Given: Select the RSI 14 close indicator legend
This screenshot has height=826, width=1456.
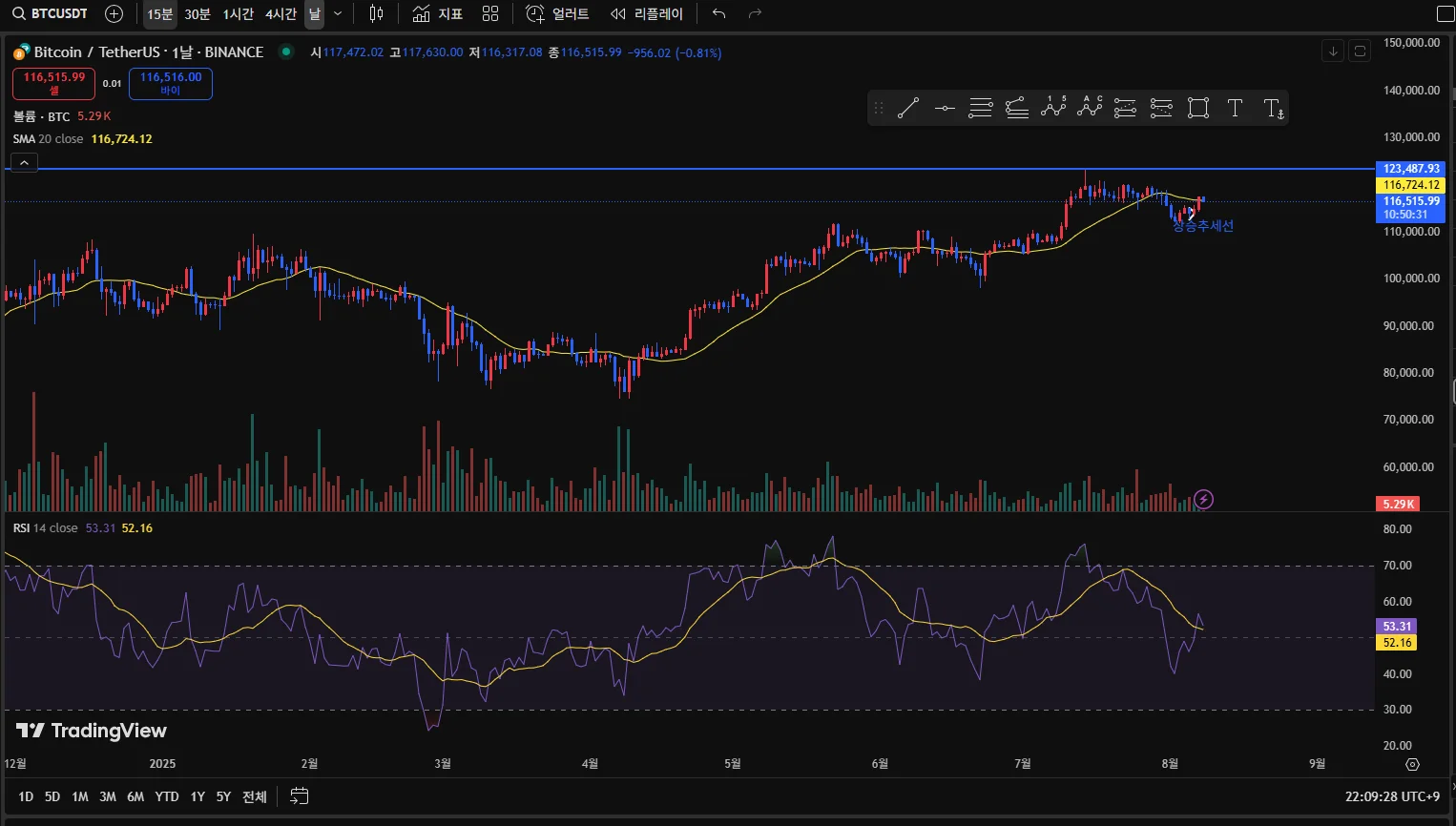Looking at the screenshot, I should click(46, 528).
